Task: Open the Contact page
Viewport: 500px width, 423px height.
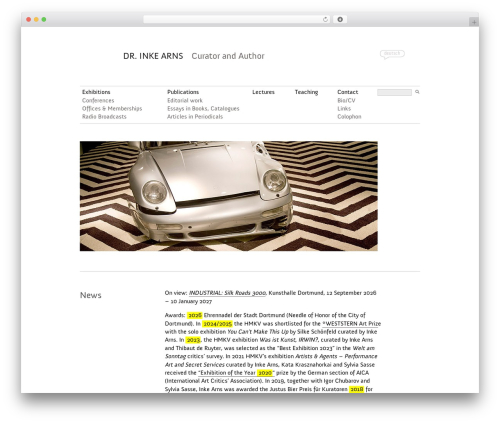Action: (x=347, y=92)
